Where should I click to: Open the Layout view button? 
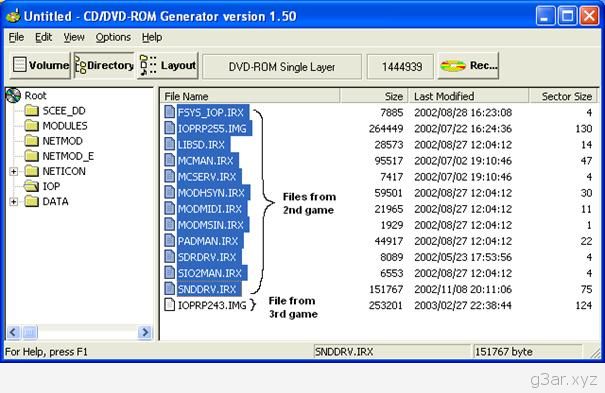click(168, 66)
